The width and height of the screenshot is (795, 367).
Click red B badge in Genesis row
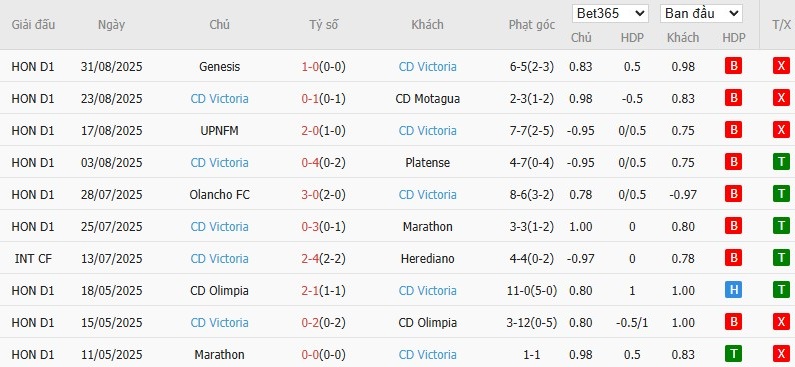click(733, 66)
